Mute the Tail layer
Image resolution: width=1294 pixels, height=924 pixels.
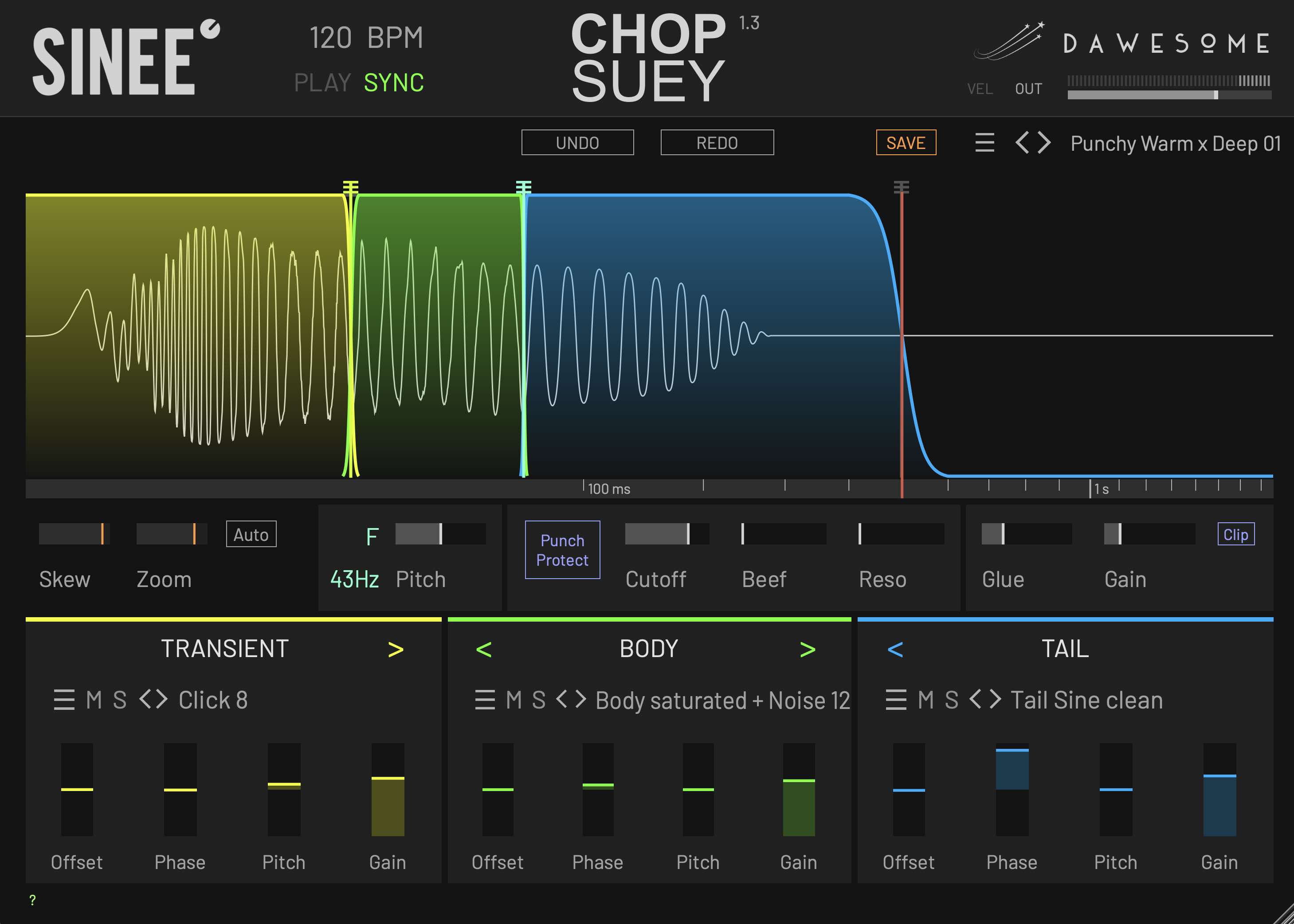click(926, 700)
